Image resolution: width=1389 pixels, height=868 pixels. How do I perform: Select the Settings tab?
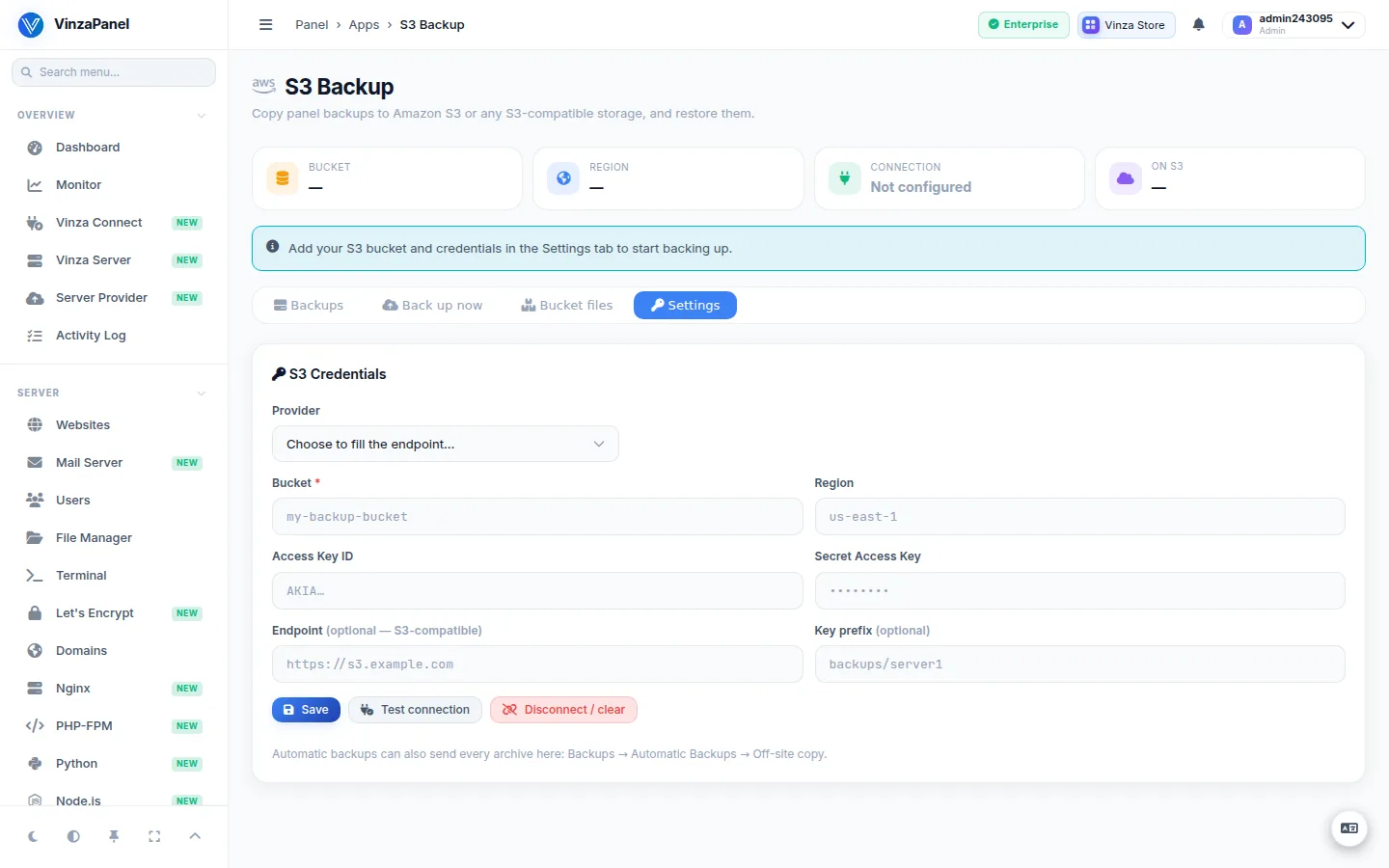tap(685, 306)
